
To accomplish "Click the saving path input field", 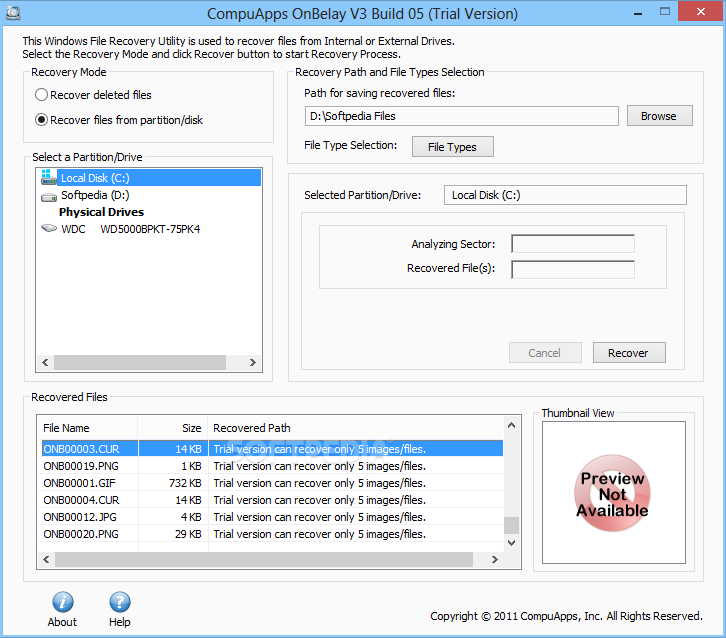I will point(461,116).
